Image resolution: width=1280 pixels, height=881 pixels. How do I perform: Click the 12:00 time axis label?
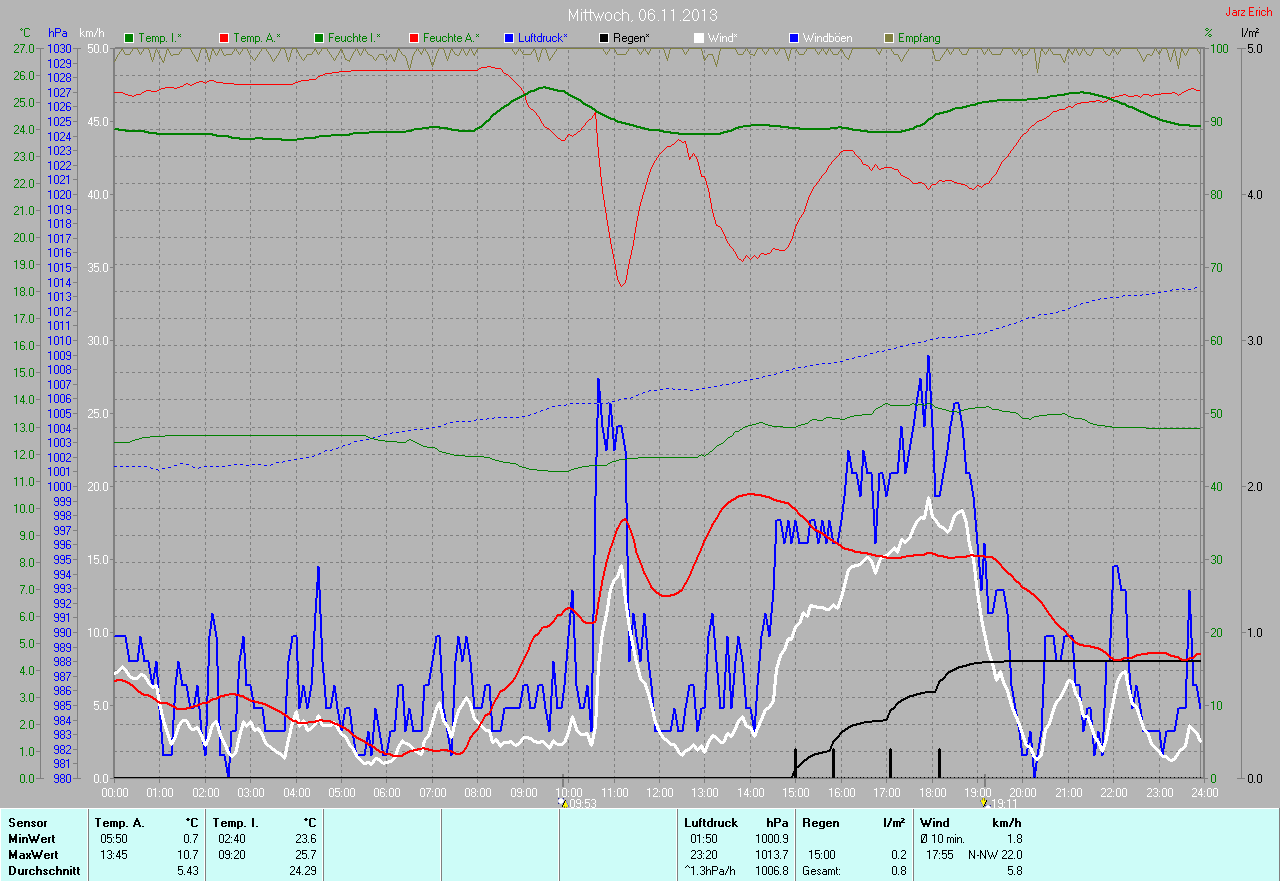(x=659, y=793)
